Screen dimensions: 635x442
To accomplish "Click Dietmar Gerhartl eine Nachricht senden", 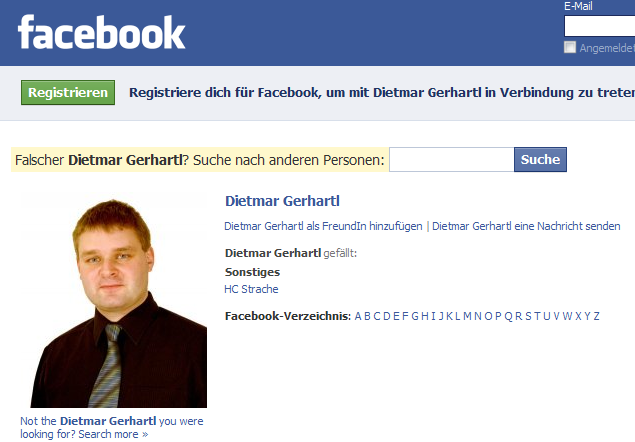I will (526, 226).
